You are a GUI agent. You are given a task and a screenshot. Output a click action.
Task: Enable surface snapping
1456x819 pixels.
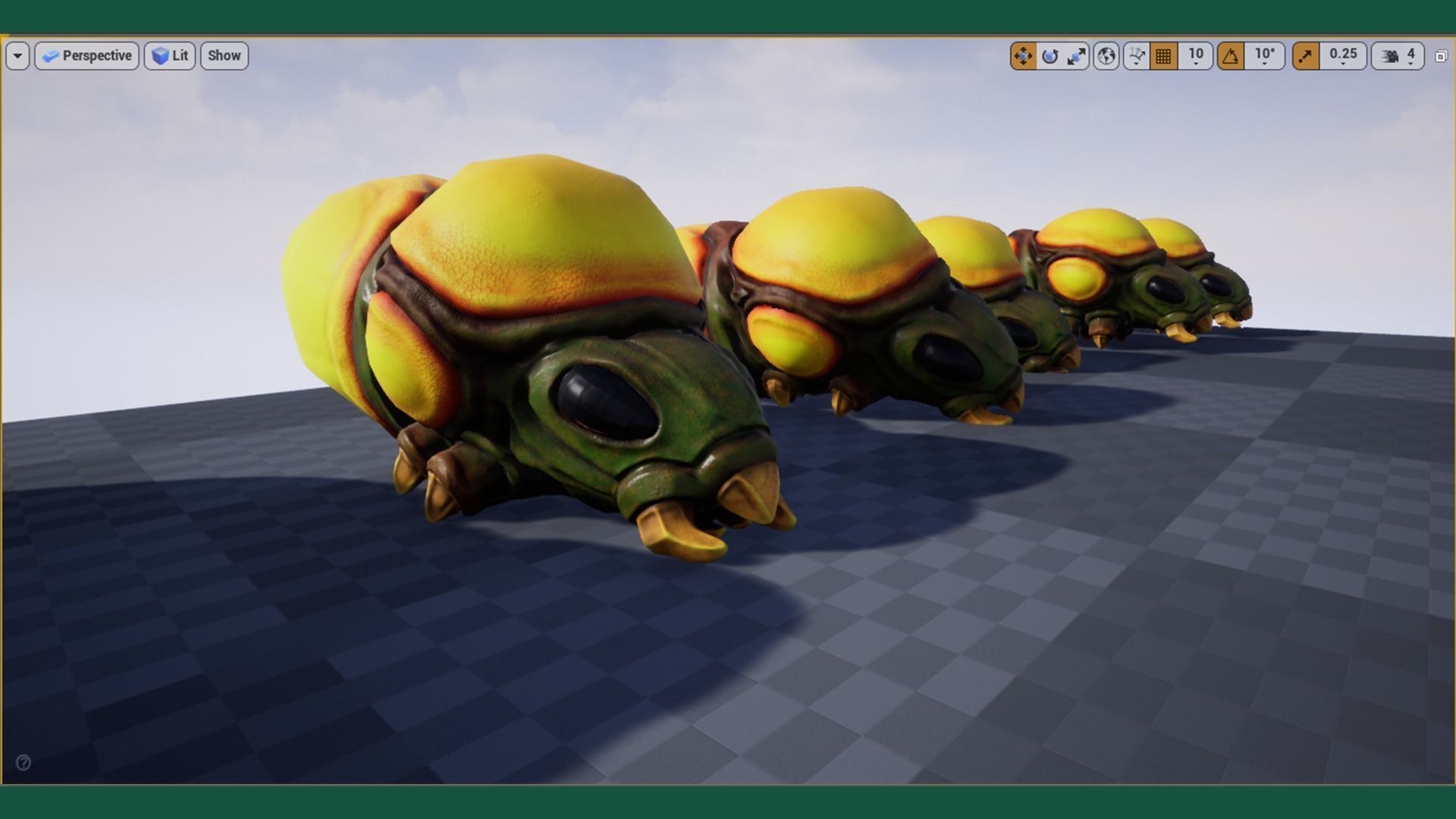1136,55
